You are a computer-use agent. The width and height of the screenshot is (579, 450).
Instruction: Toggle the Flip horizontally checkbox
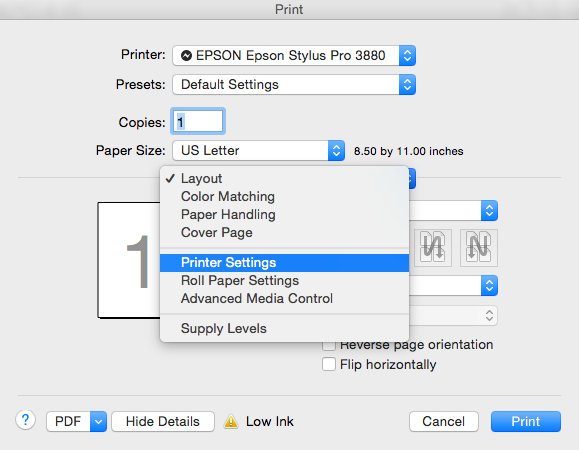pos(329,364)
